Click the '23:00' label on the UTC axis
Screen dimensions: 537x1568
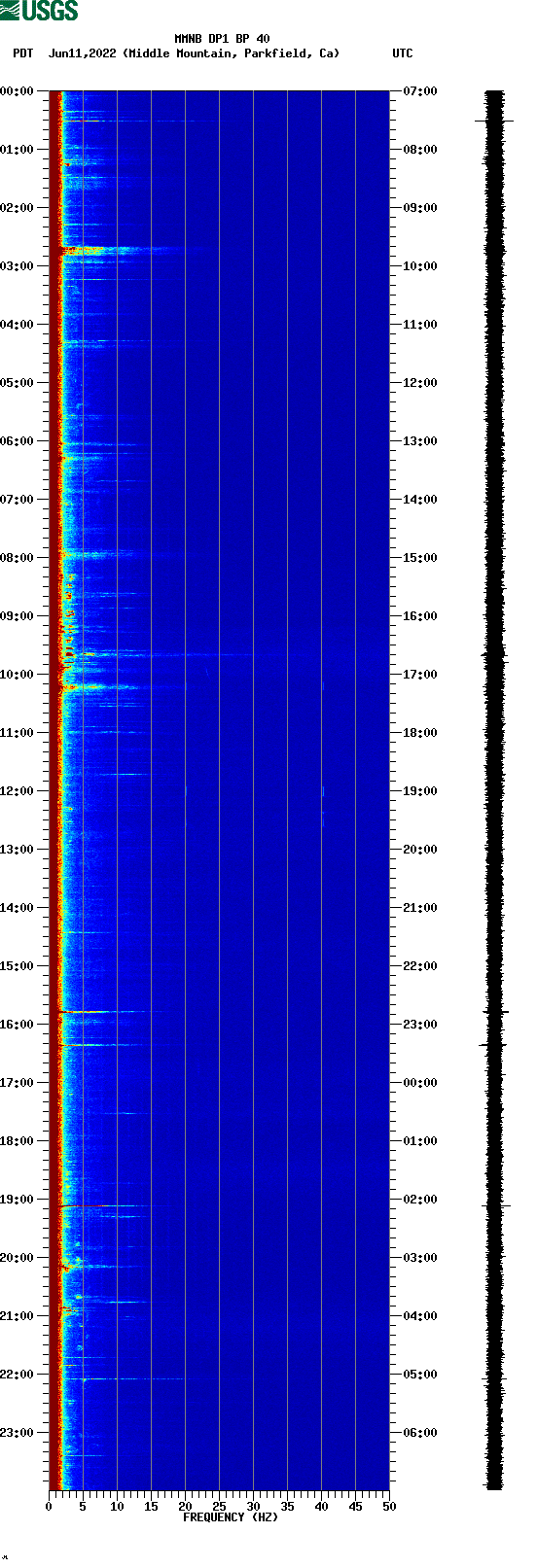point(420,1025)
